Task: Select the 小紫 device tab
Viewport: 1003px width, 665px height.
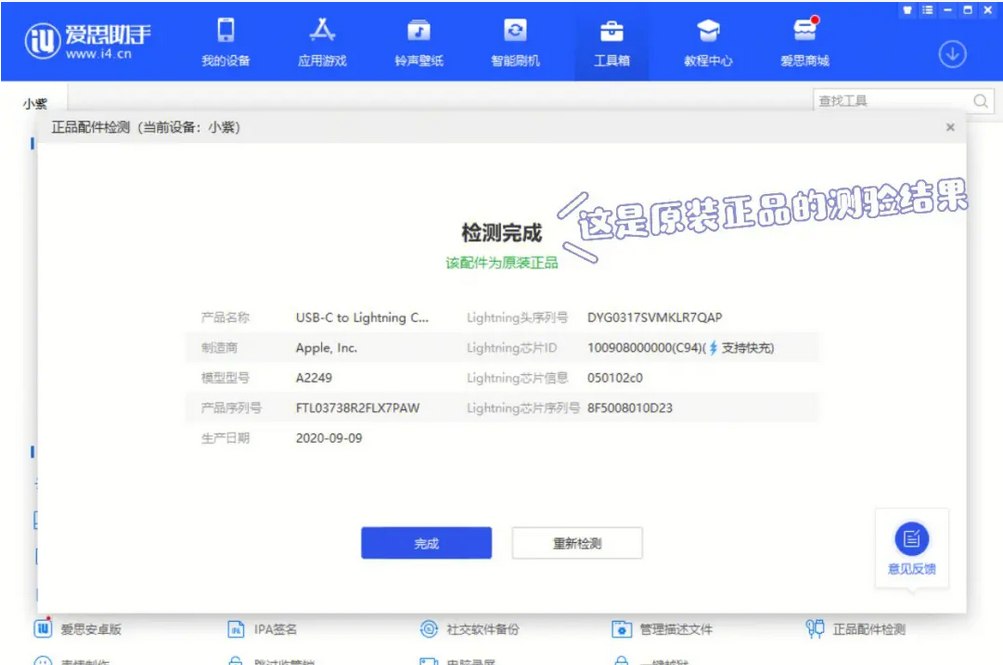Action: (35, 104)
